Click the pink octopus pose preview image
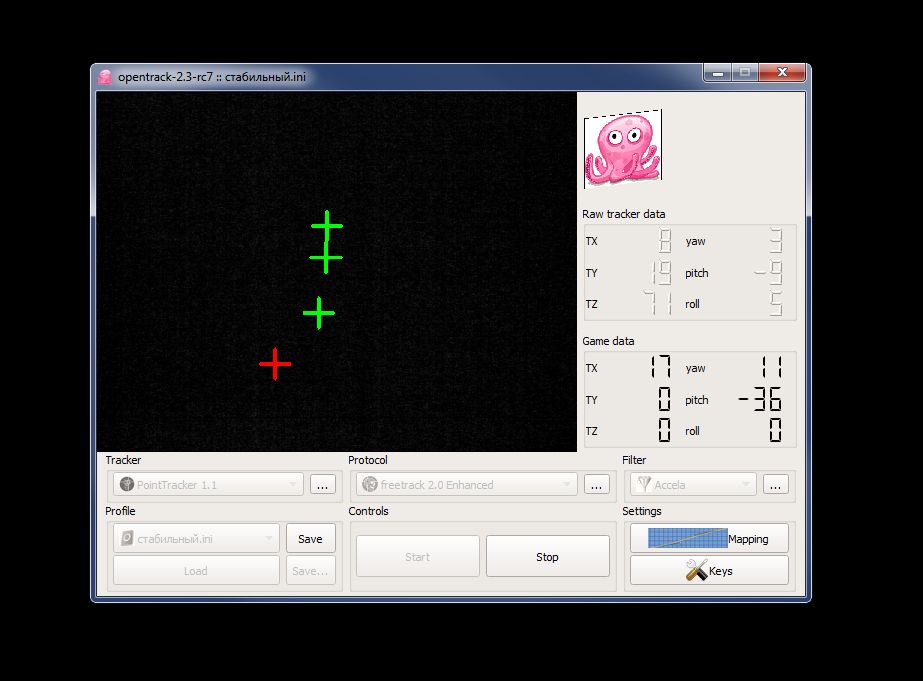This screenshot has width=923, height=681. (x=623, y=148)
